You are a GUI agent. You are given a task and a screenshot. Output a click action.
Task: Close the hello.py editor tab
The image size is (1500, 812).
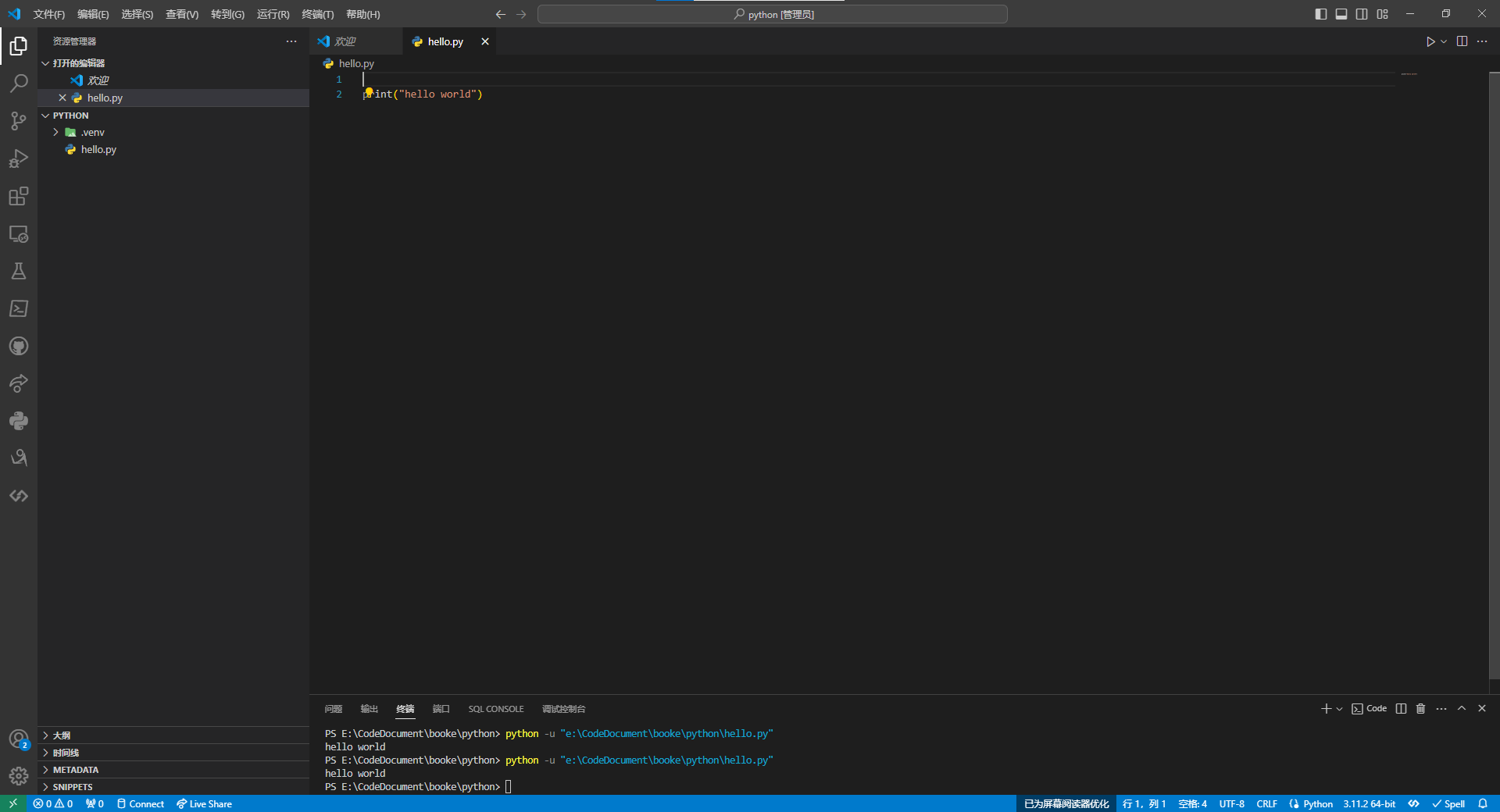coord(485,41)
